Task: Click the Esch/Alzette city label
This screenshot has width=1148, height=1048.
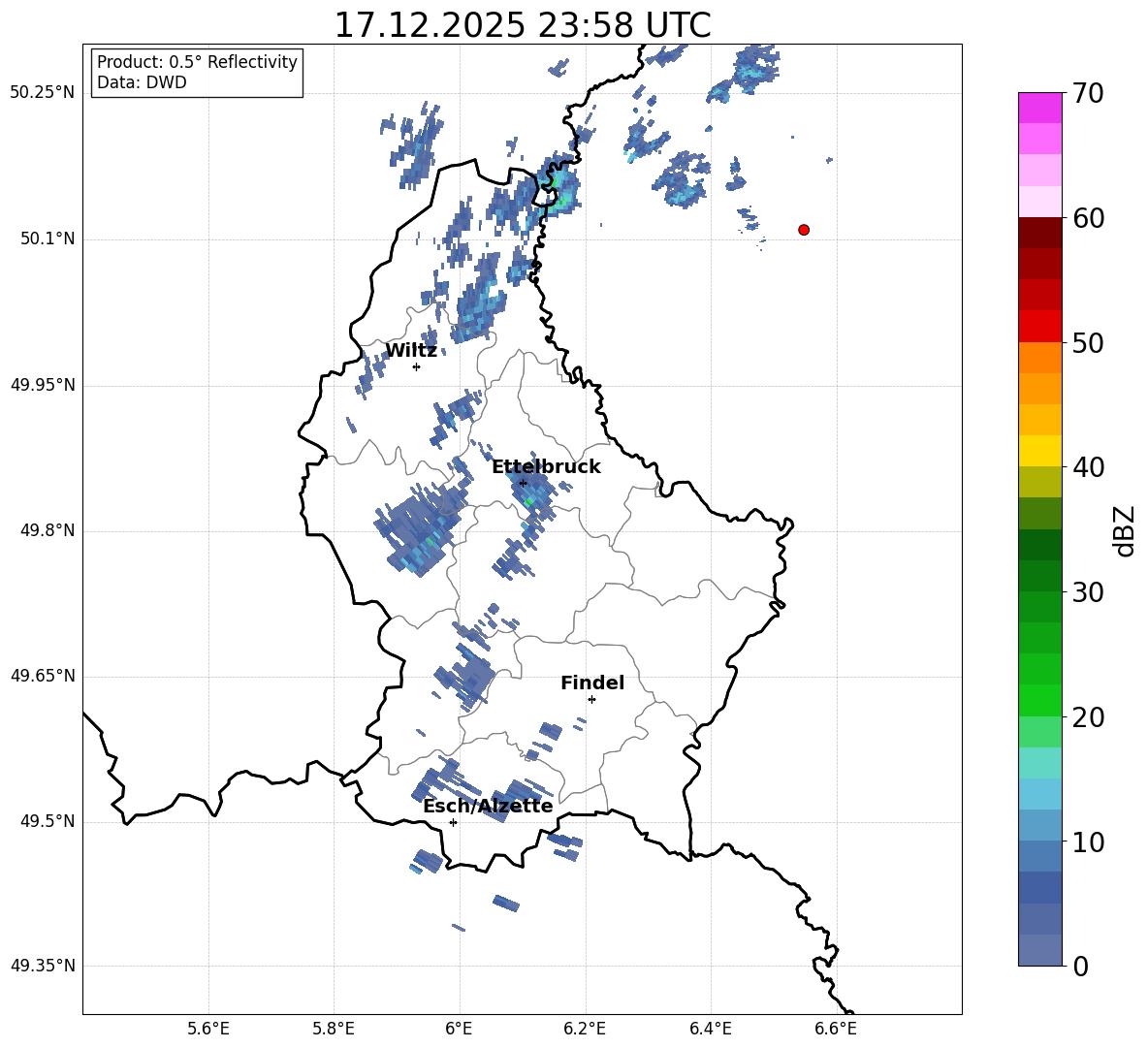Action: coord(488,806)
